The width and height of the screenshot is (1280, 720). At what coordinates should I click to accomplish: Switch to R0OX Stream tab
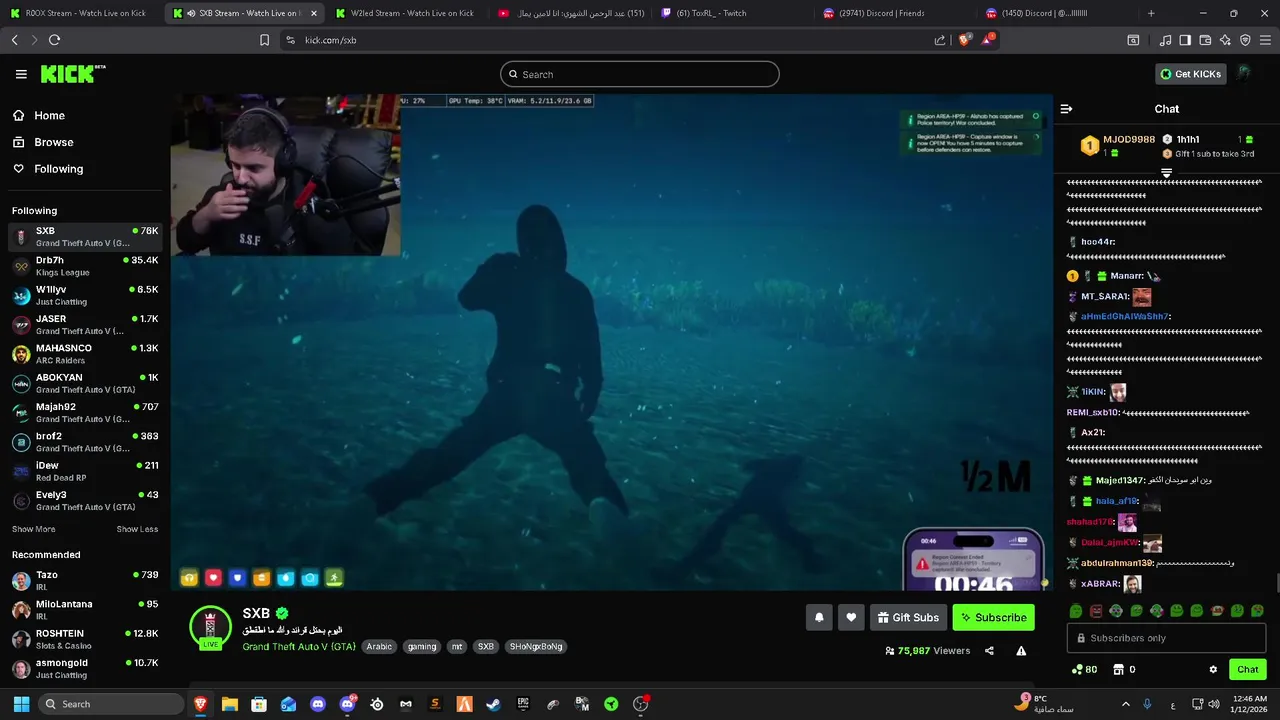[x=81, y=13]
